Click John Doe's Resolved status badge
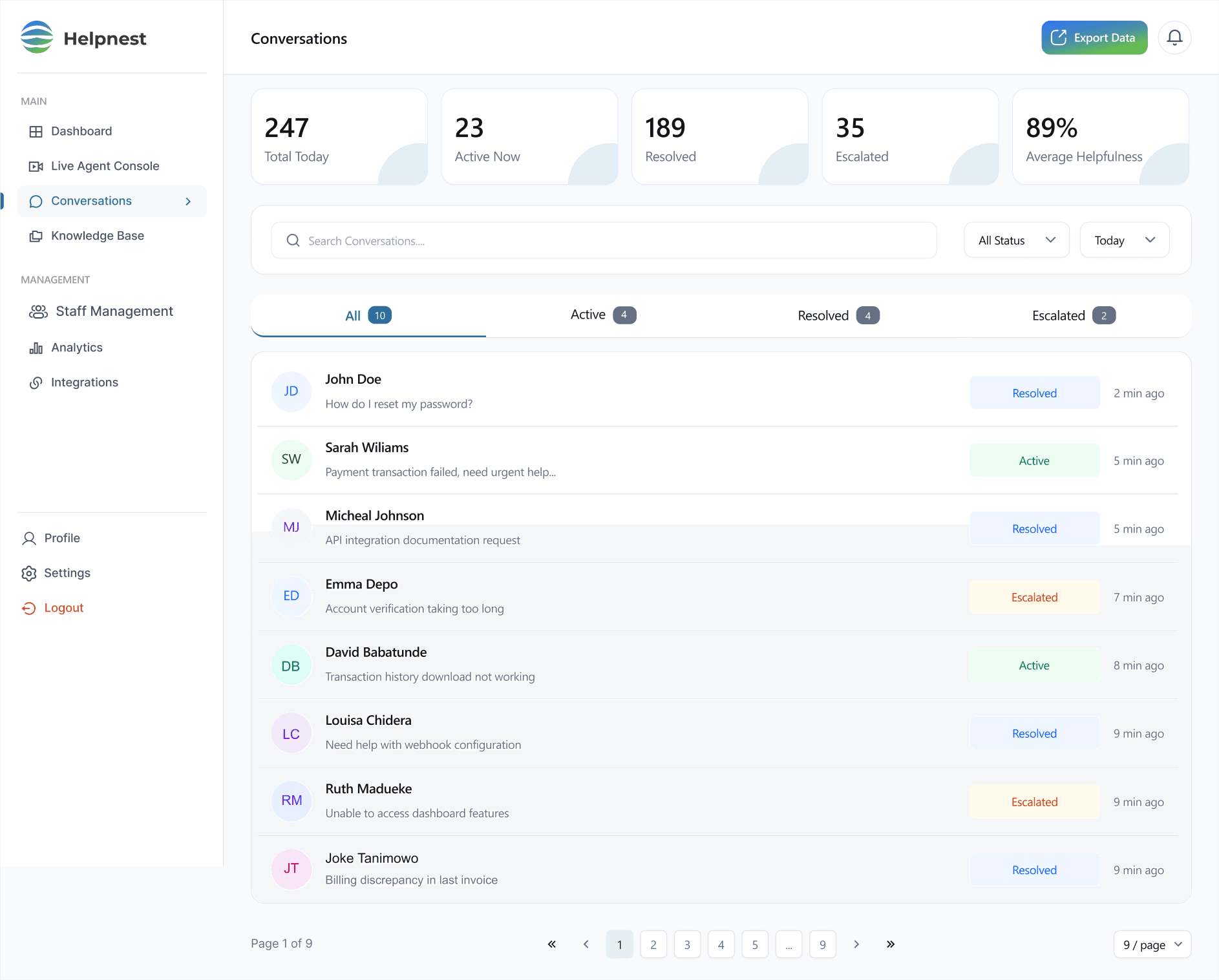 1034,393
